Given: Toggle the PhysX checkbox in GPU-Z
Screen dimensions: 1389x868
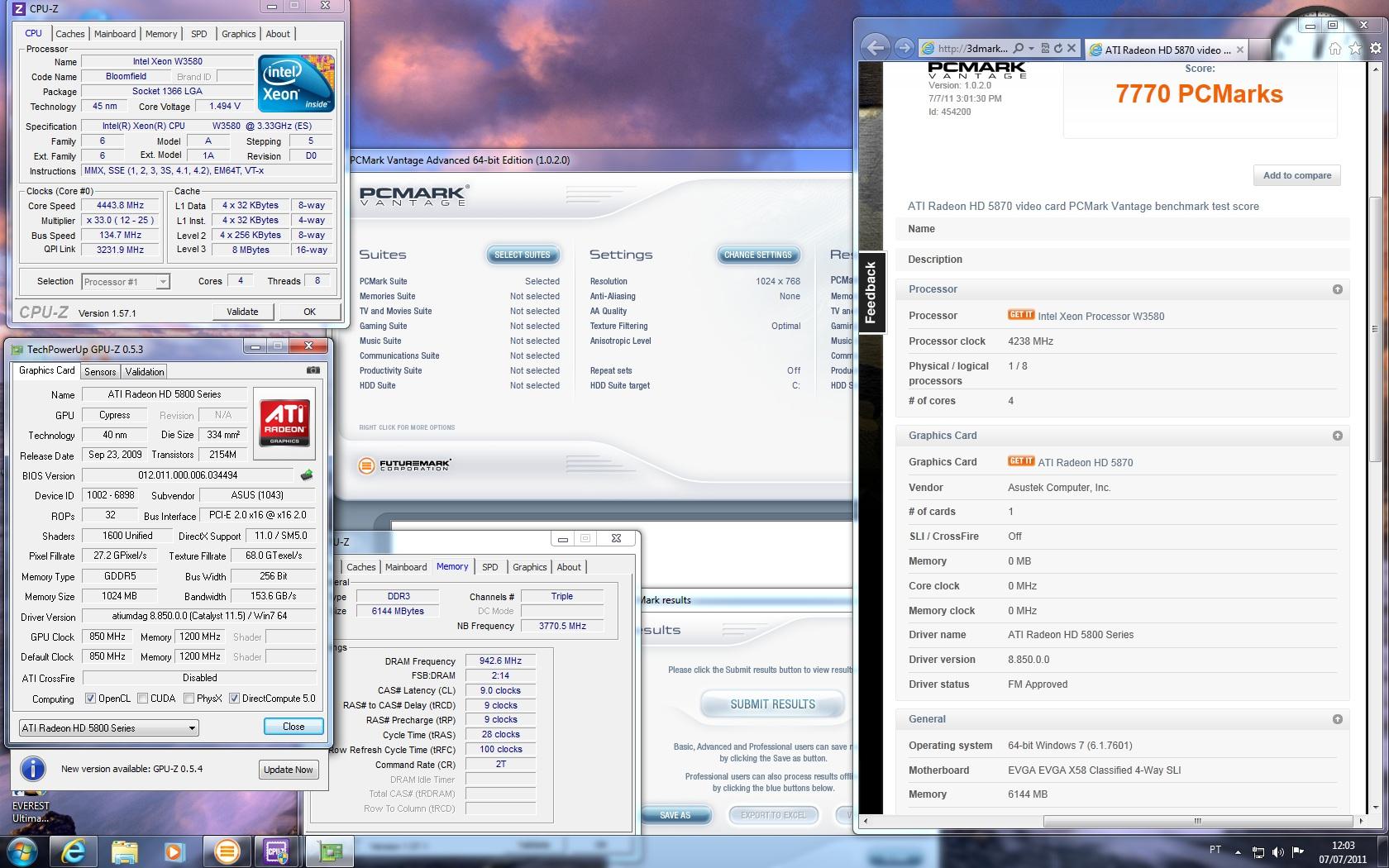Looking at the screenshot, I should point(189,699).
